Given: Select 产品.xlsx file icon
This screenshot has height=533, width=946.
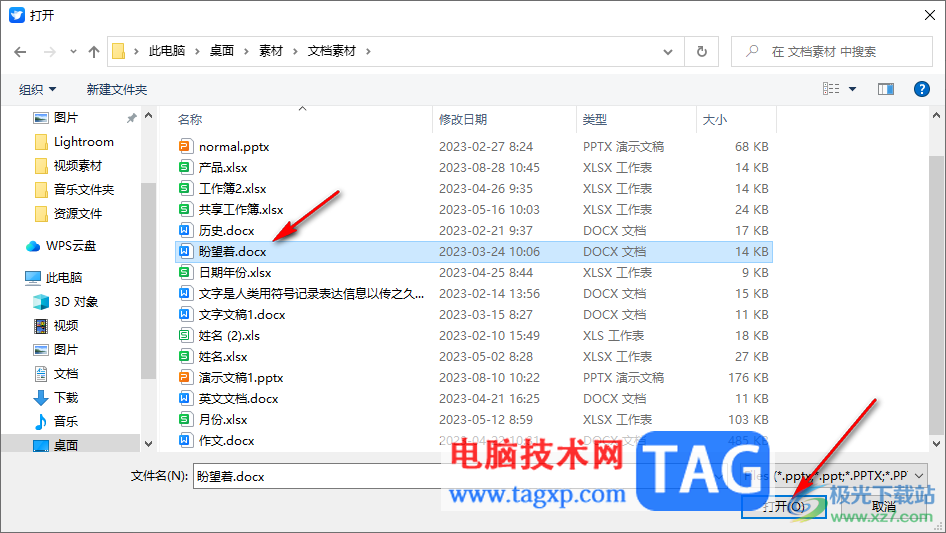Looking at the screenshot, I should (185, 167).
